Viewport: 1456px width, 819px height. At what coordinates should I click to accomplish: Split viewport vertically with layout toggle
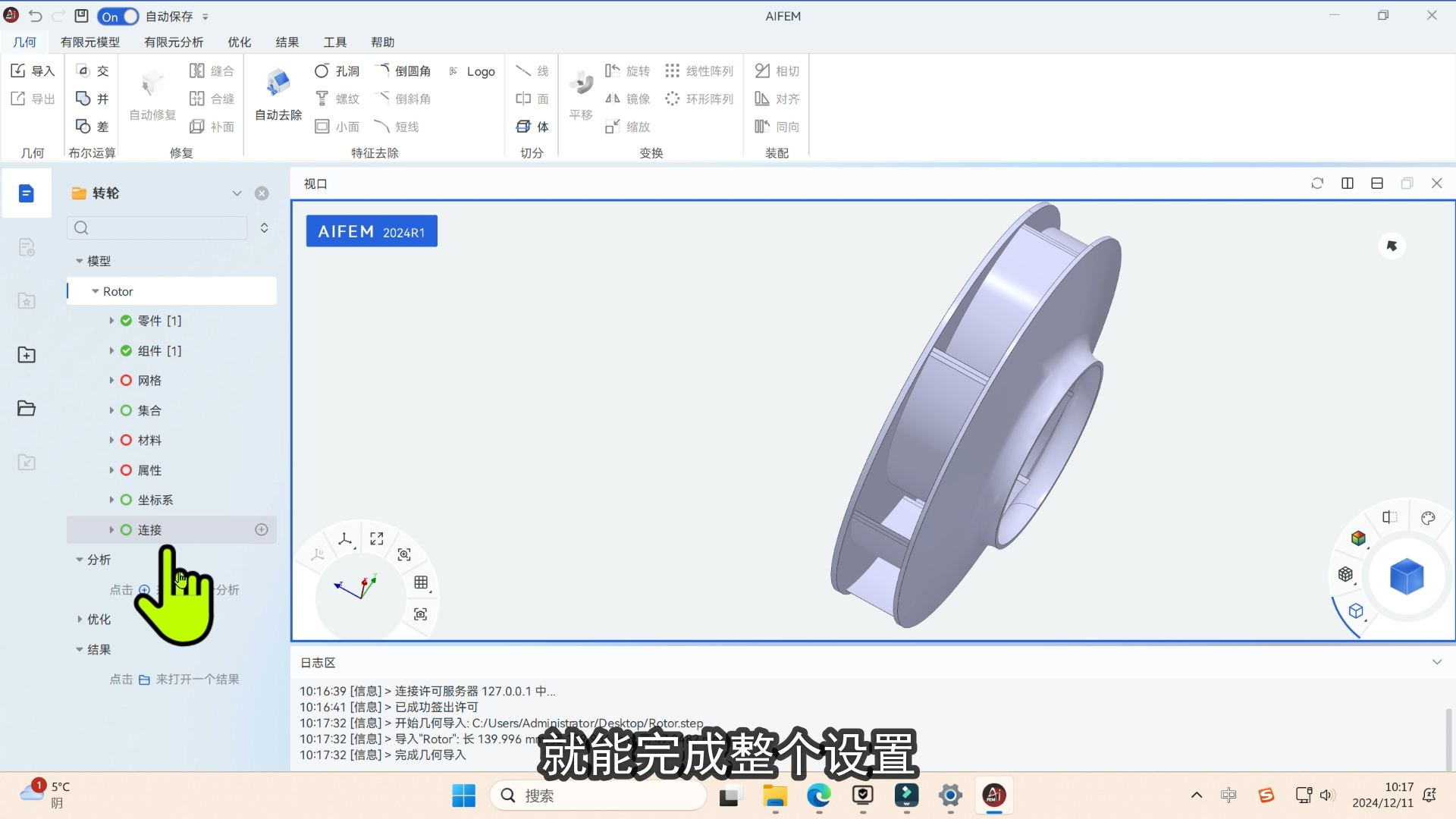[1348, 184]
